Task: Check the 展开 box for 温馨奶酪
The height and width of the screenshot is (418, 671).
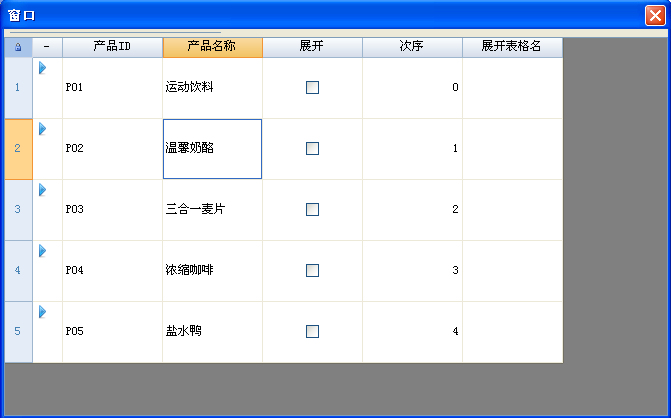Action: (312, 148)
